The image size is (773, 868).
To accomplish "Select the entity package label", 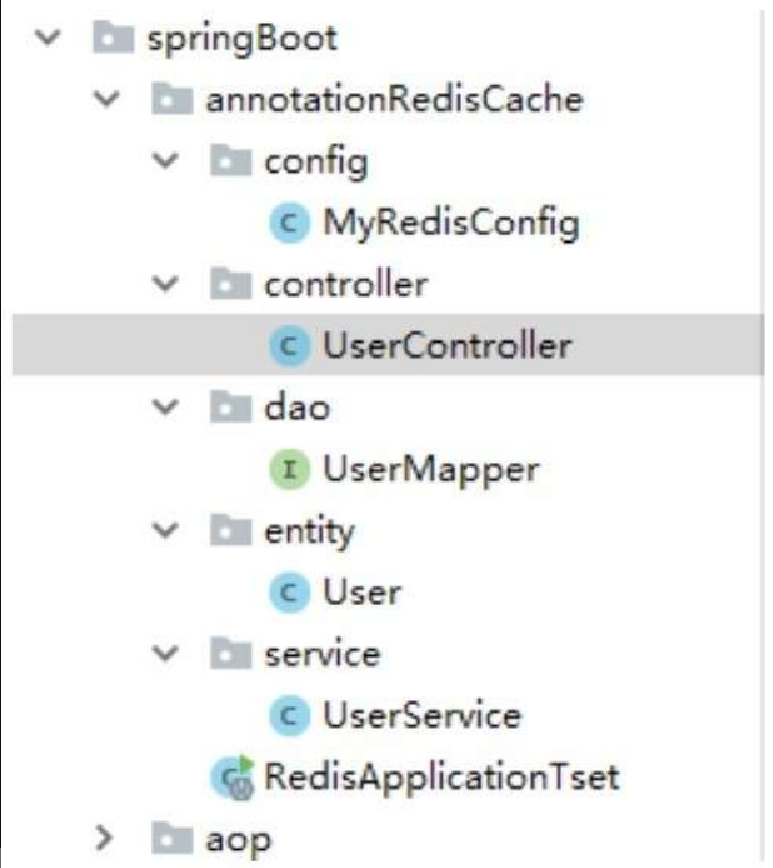I will 309,532.
